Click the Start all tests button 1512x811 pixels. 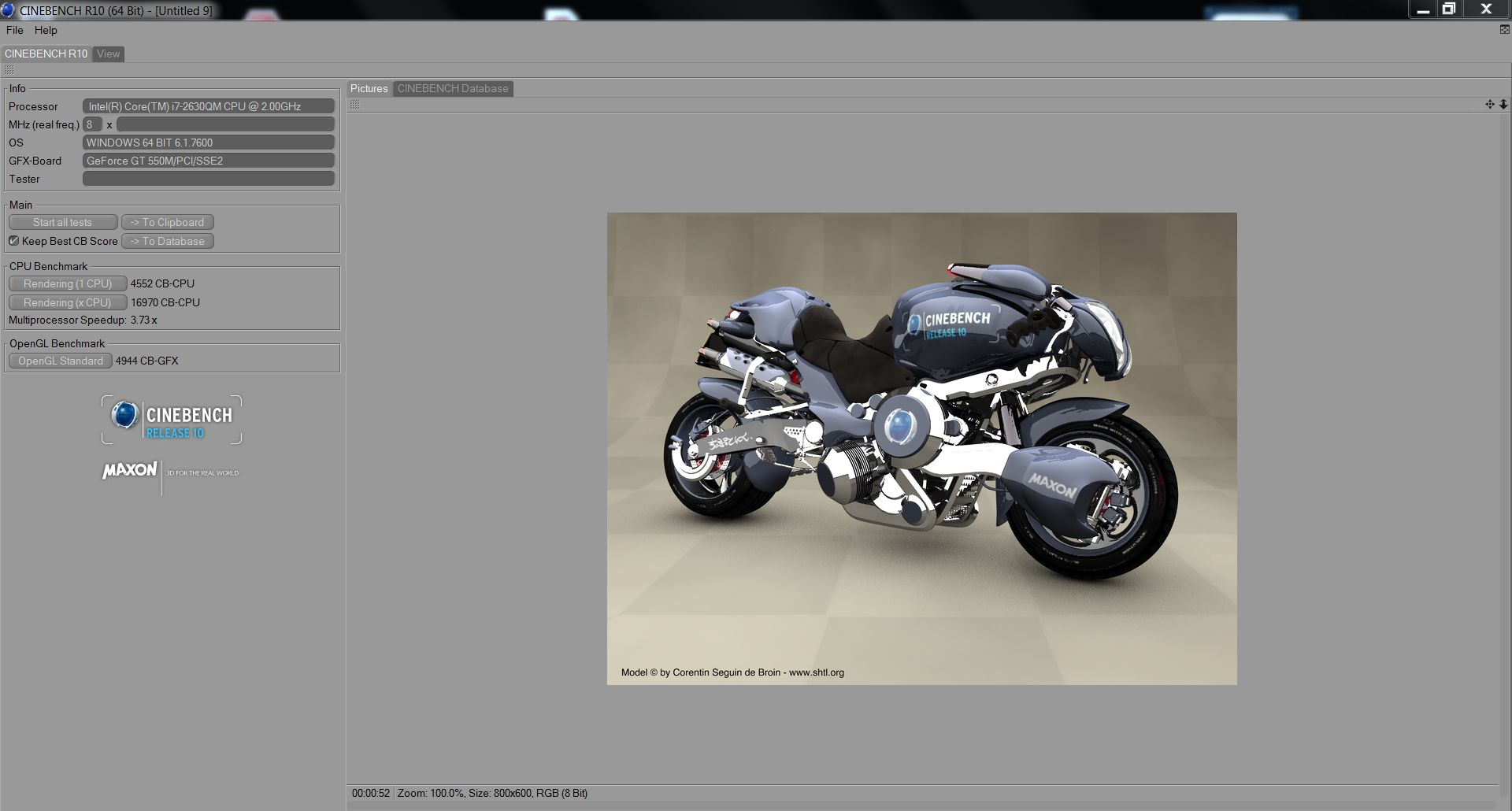tap(63, 222)
